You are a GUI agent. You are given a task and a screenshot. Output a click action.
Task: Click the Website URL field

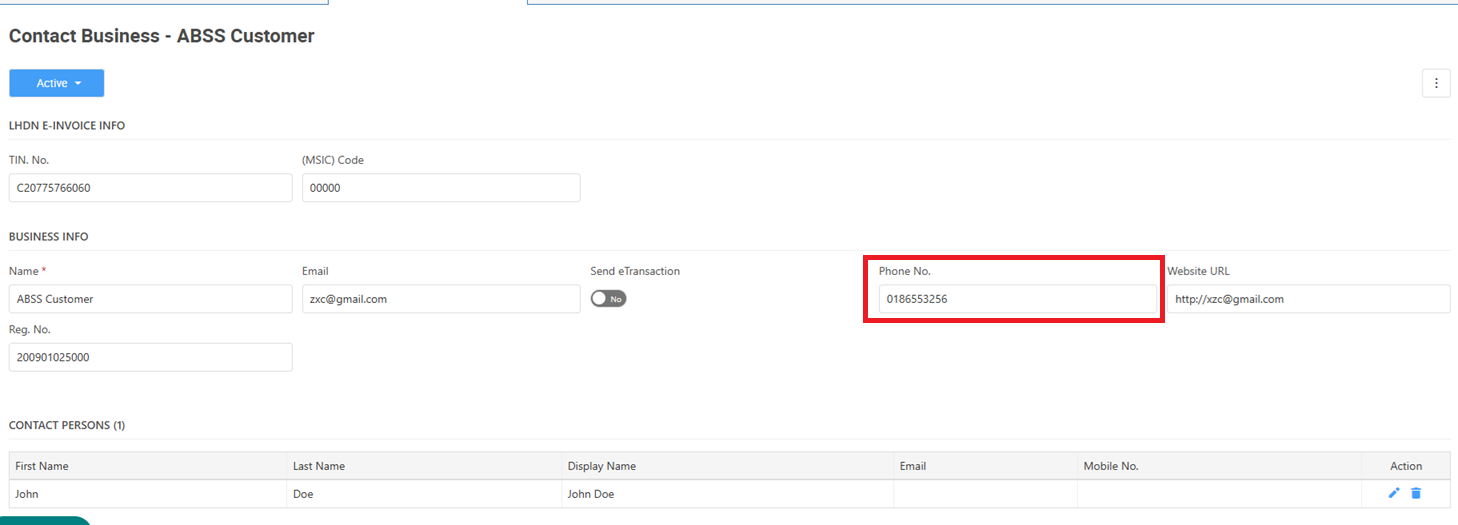click(1309, 299)
